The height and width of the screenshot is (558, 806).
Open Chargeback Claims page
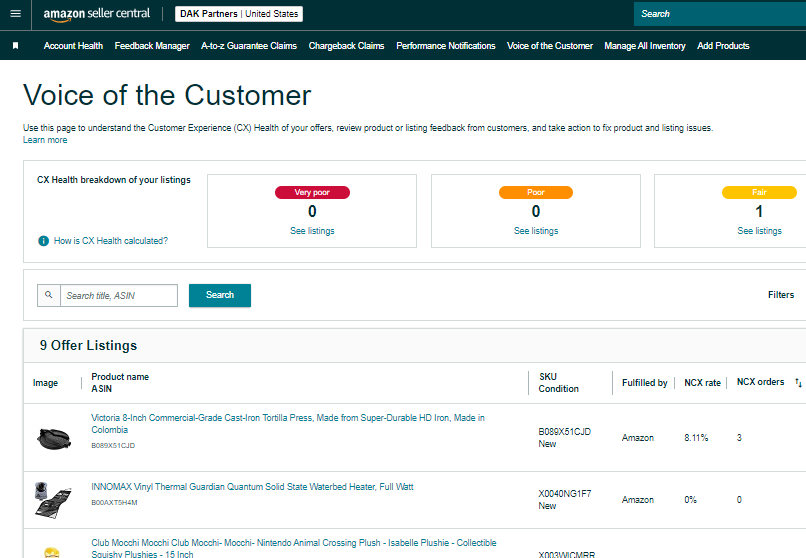point(346,46)
